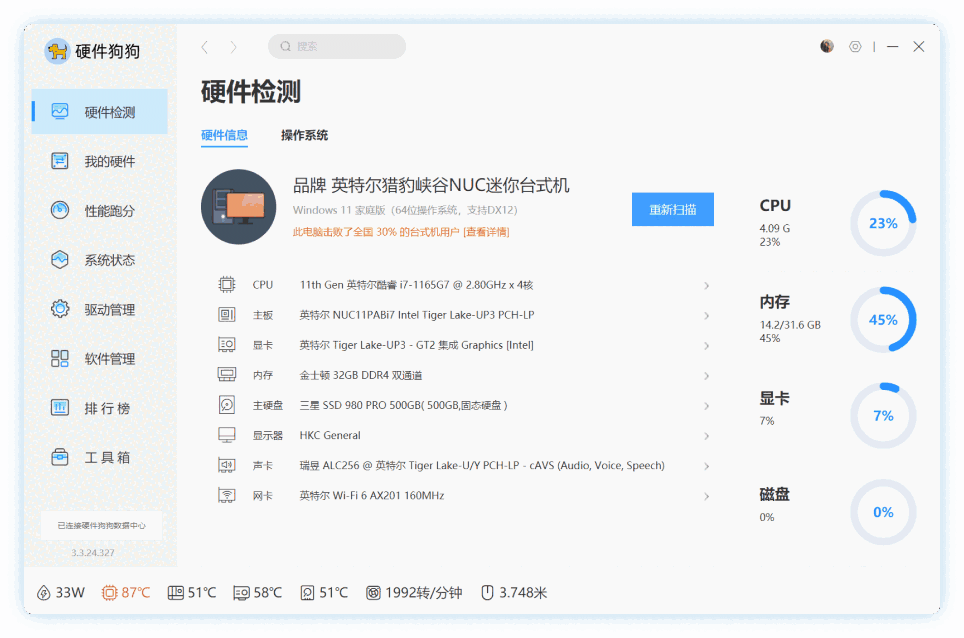Click the mouse distance icon 3.748米
The width and height of the screenshot is (964, 638).
click(x=488, y=593)
